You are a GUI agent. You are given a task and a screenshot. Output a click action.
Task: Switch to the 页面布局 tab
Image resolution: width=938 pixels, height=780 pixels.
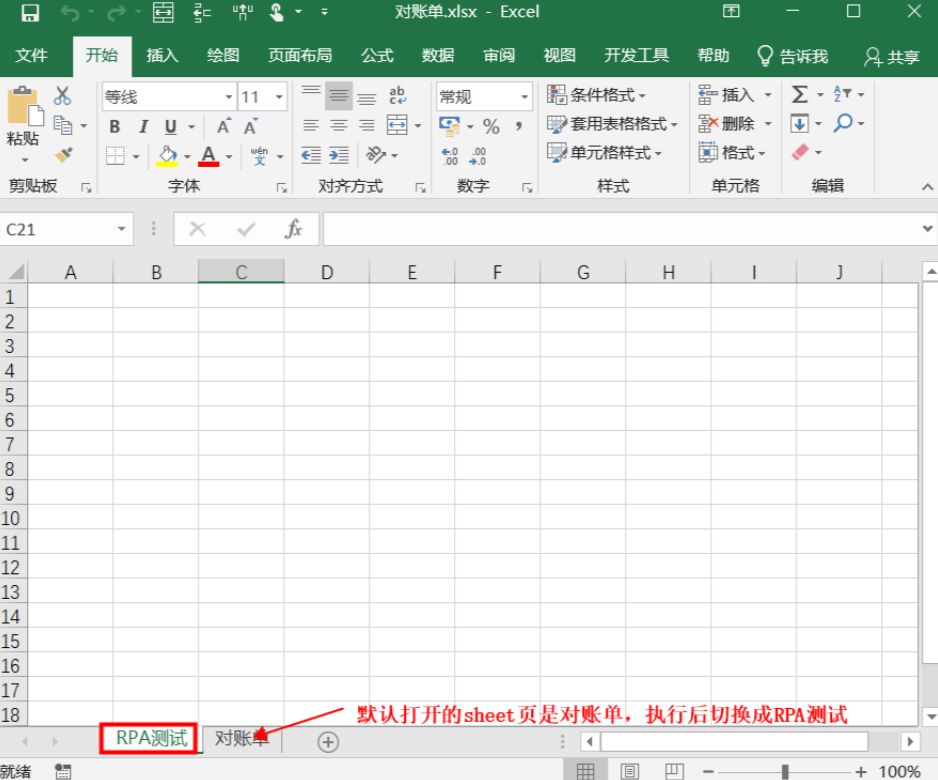[x=300, y=56]
